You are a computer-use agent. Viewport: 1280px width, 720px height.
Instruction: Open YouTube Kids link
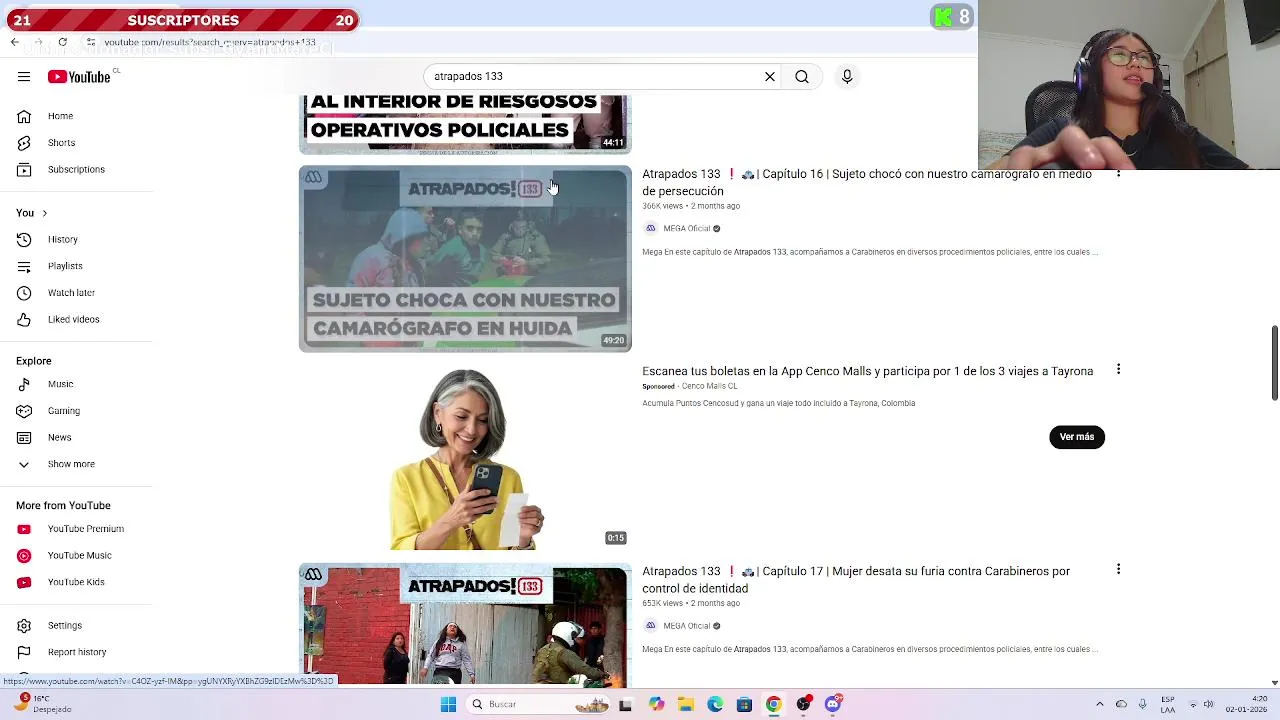(x=76, y=582)
